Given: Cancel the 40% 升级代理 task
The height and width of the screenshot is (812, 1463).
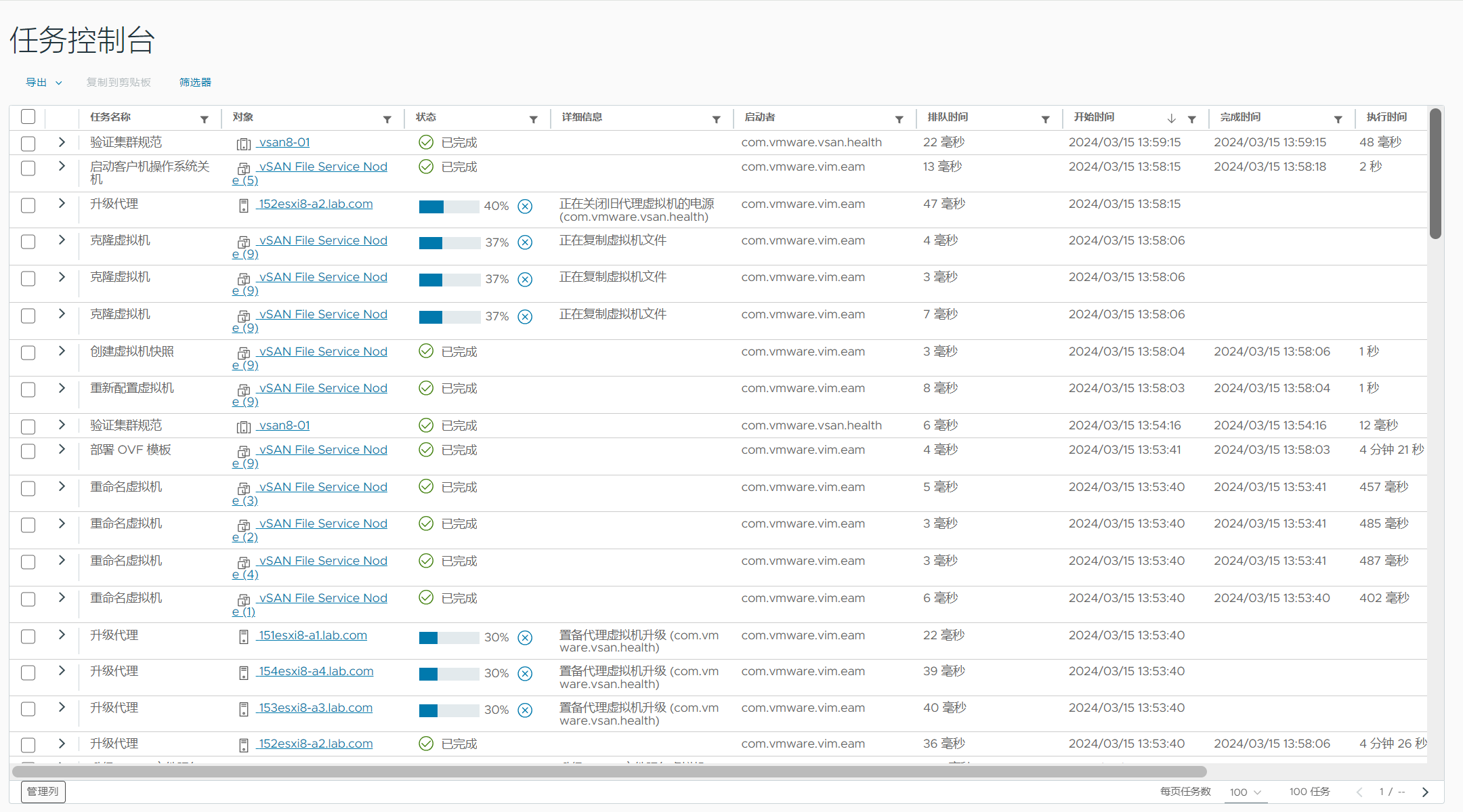Looking at the screenshot, I should click(x=525, y=207).
